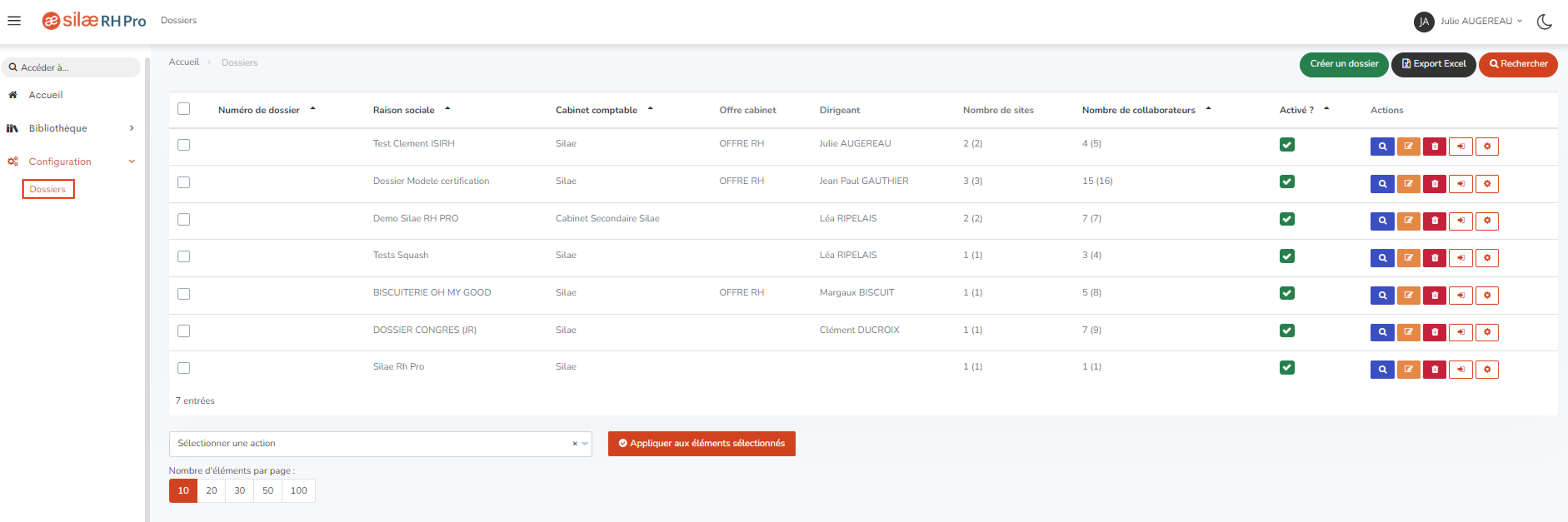Screen dimensions: 1568x522
Task: Click the Dossiers breadcrumb text
Action: tap(239, 63)
